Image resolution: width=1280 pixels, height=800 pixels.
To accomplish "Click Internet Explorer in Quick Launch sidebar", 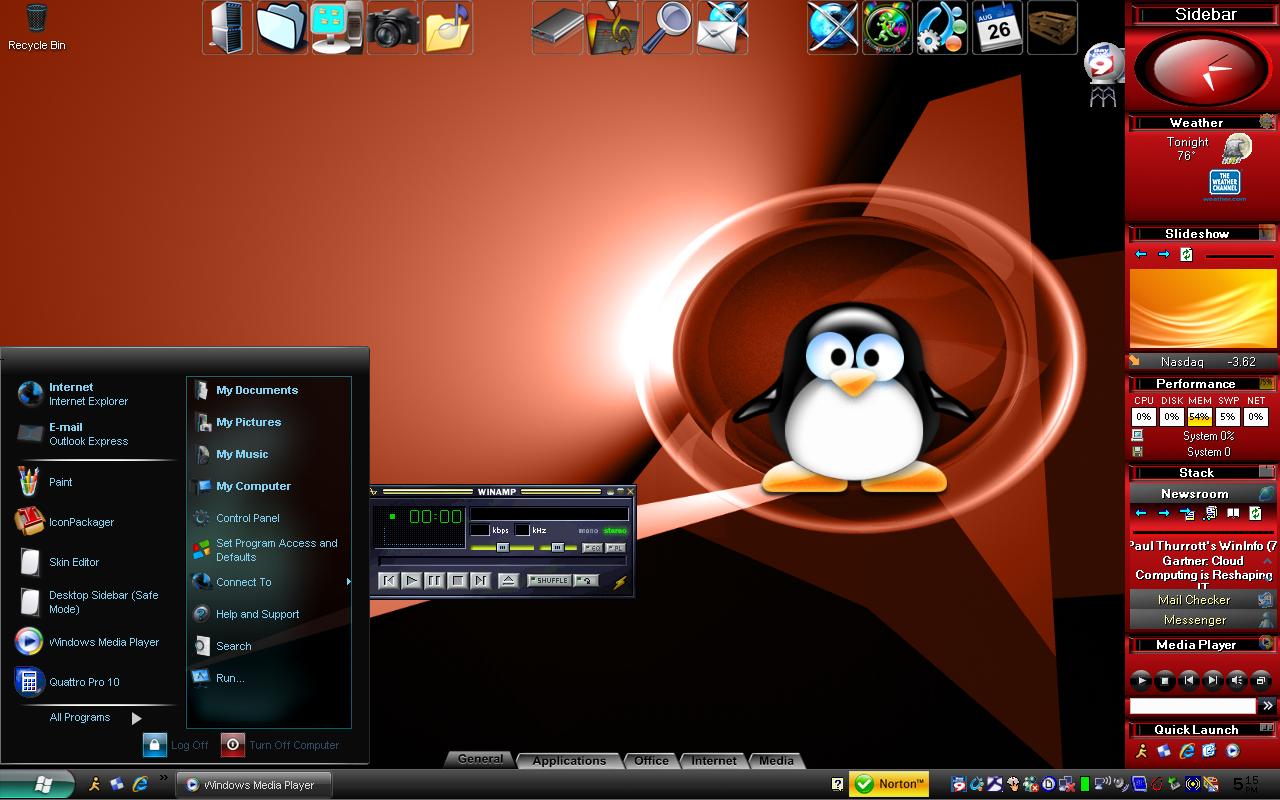I will (x=1187, y=751).
